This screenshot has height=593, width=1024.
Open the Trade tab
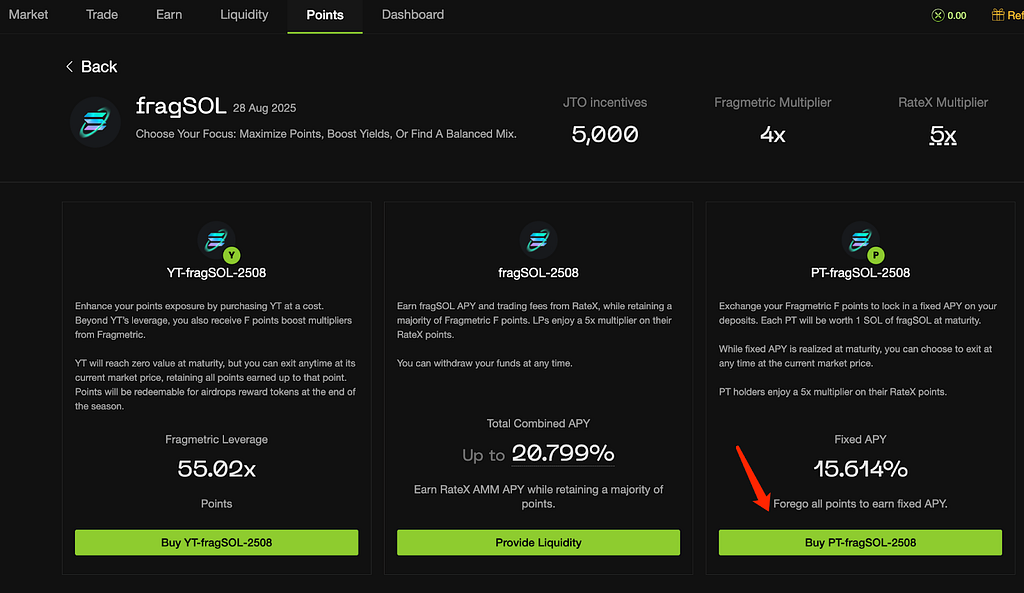tap(102, 14)
